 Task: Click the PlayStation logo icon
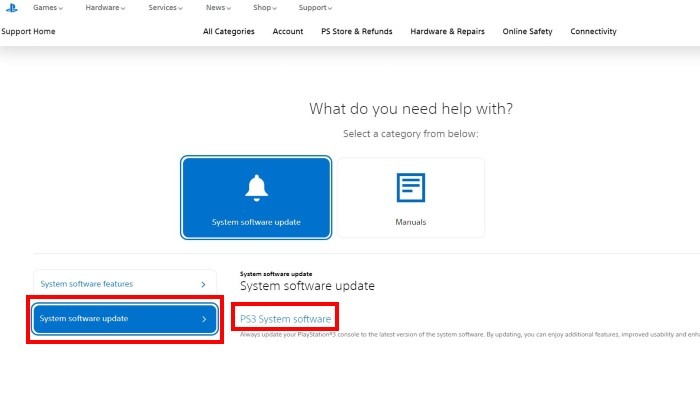point(9,8)
